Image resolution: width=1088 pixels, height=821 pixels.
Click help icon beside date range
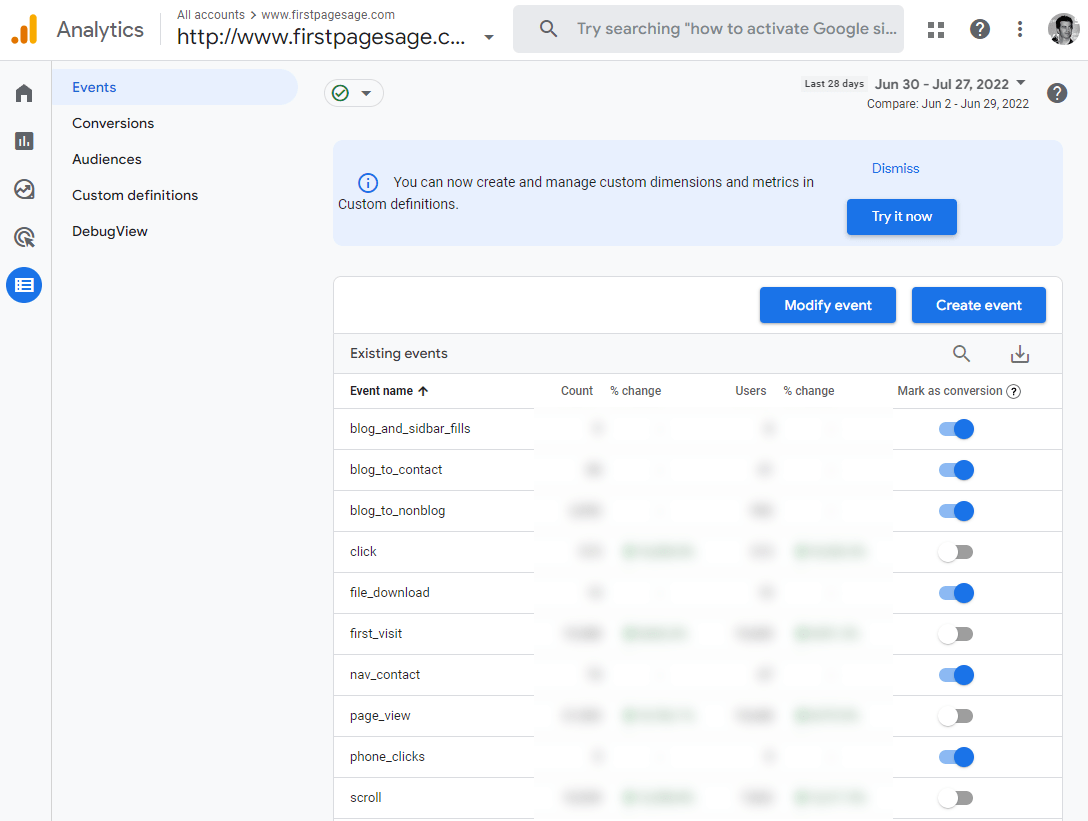click(1057, 93)
